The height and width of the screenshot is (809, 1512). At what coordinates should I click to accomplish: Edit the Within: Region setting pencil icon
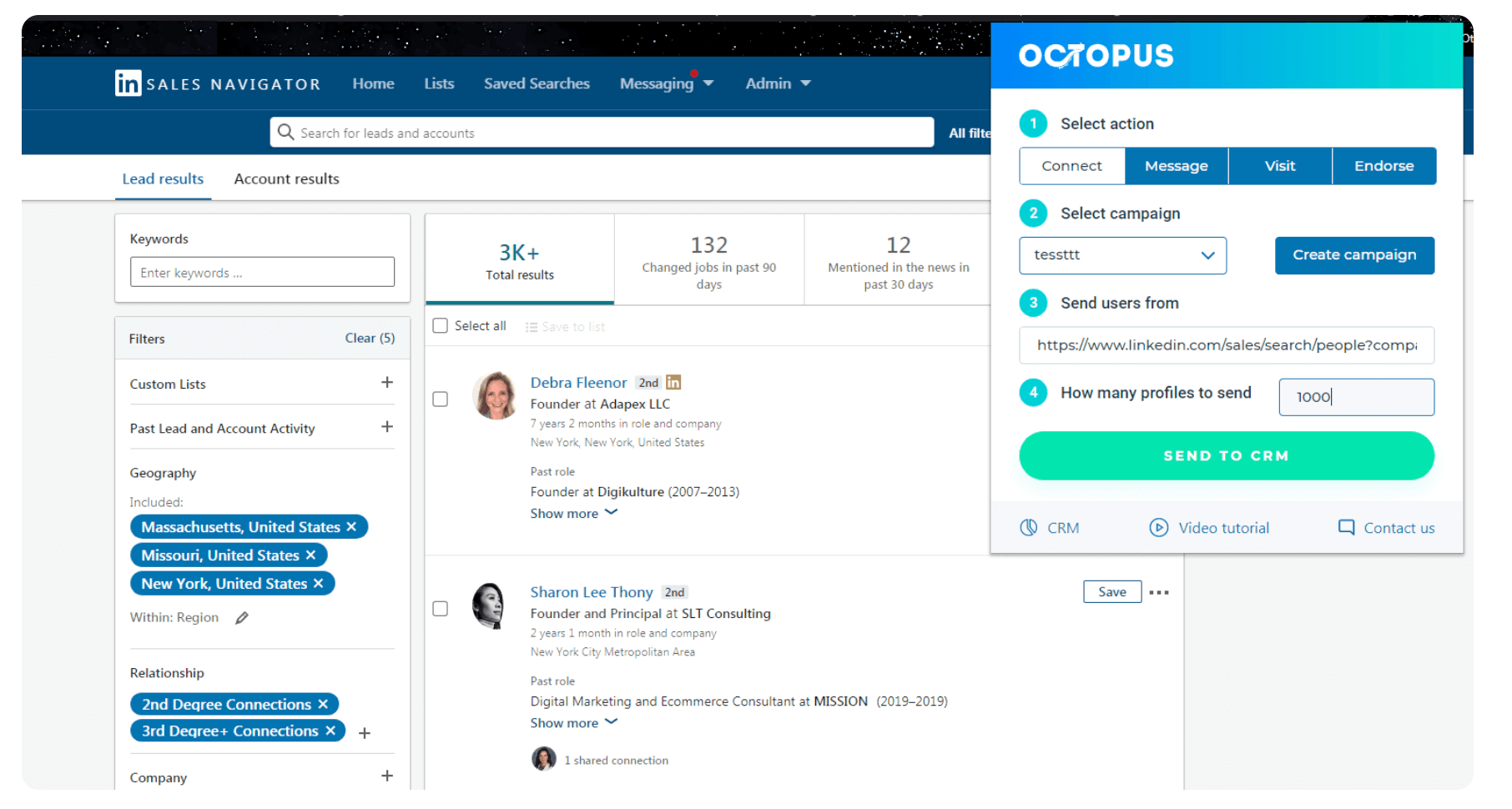(x=242, y=617)
